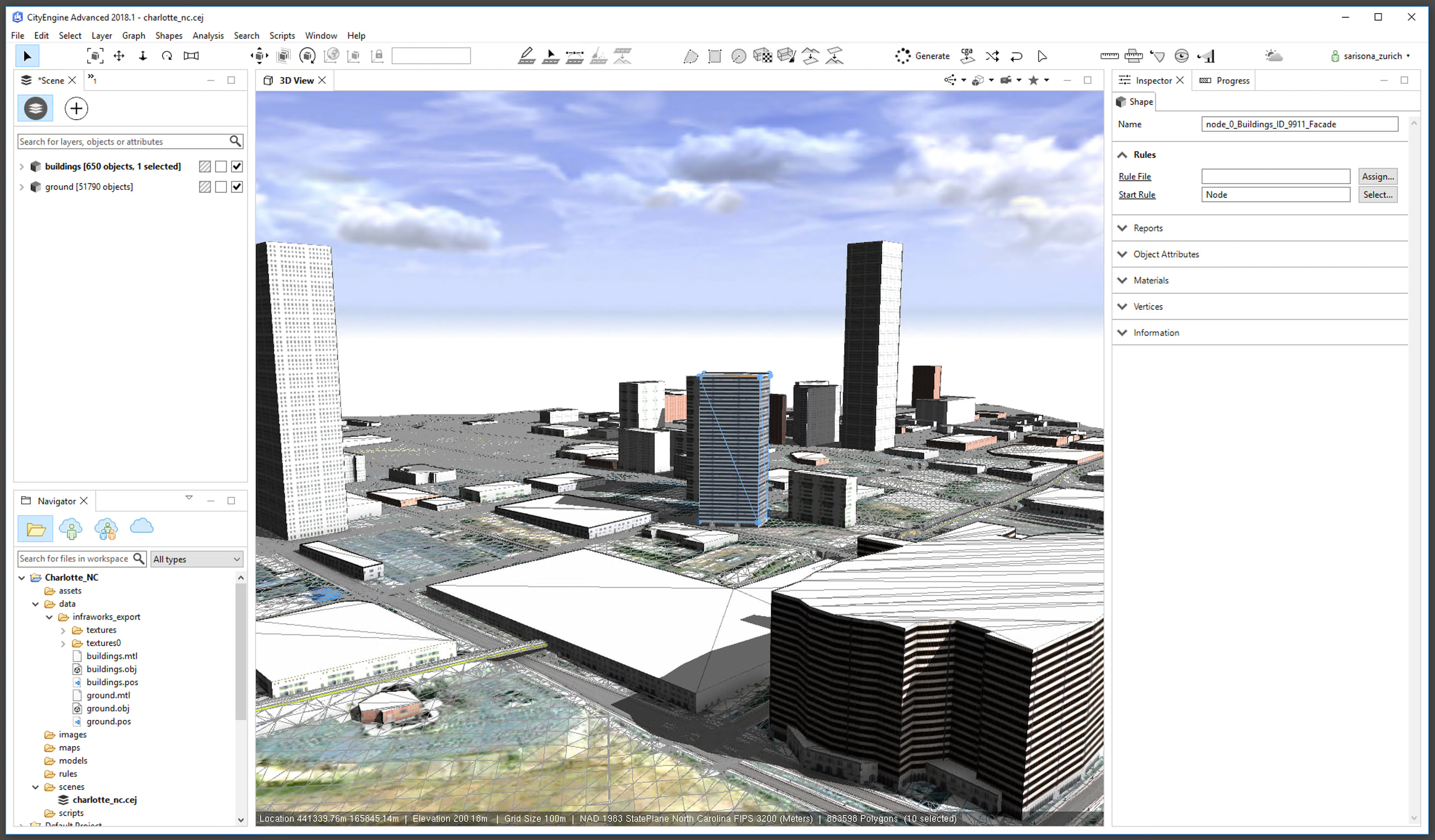This screenshot has height=840, width=1435.
Task: Expand the Object Attributes section
Action: pos(1166,254)
